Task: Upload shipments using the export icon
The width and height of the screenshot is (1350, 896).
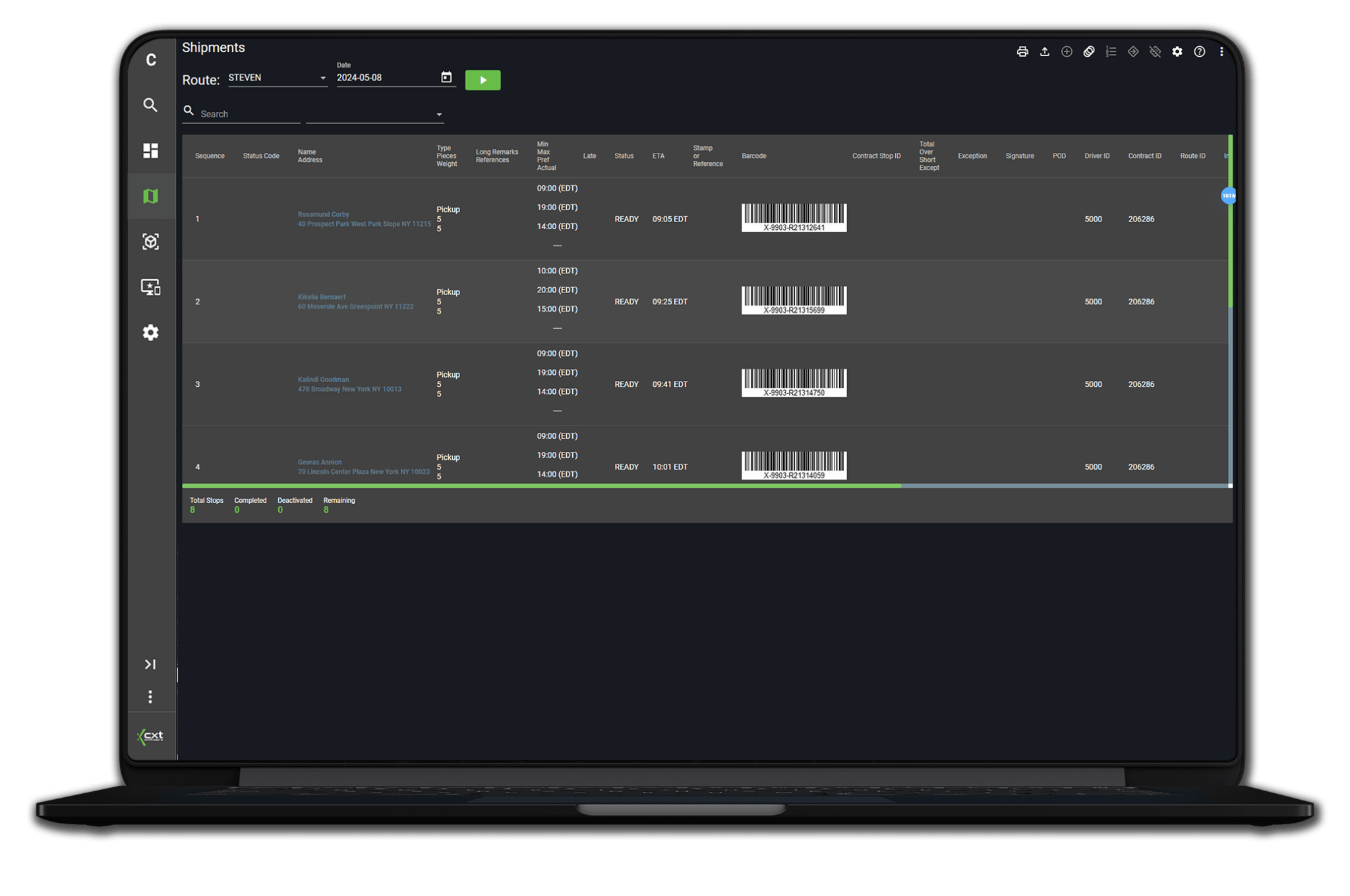Action: pos(1044,51)
